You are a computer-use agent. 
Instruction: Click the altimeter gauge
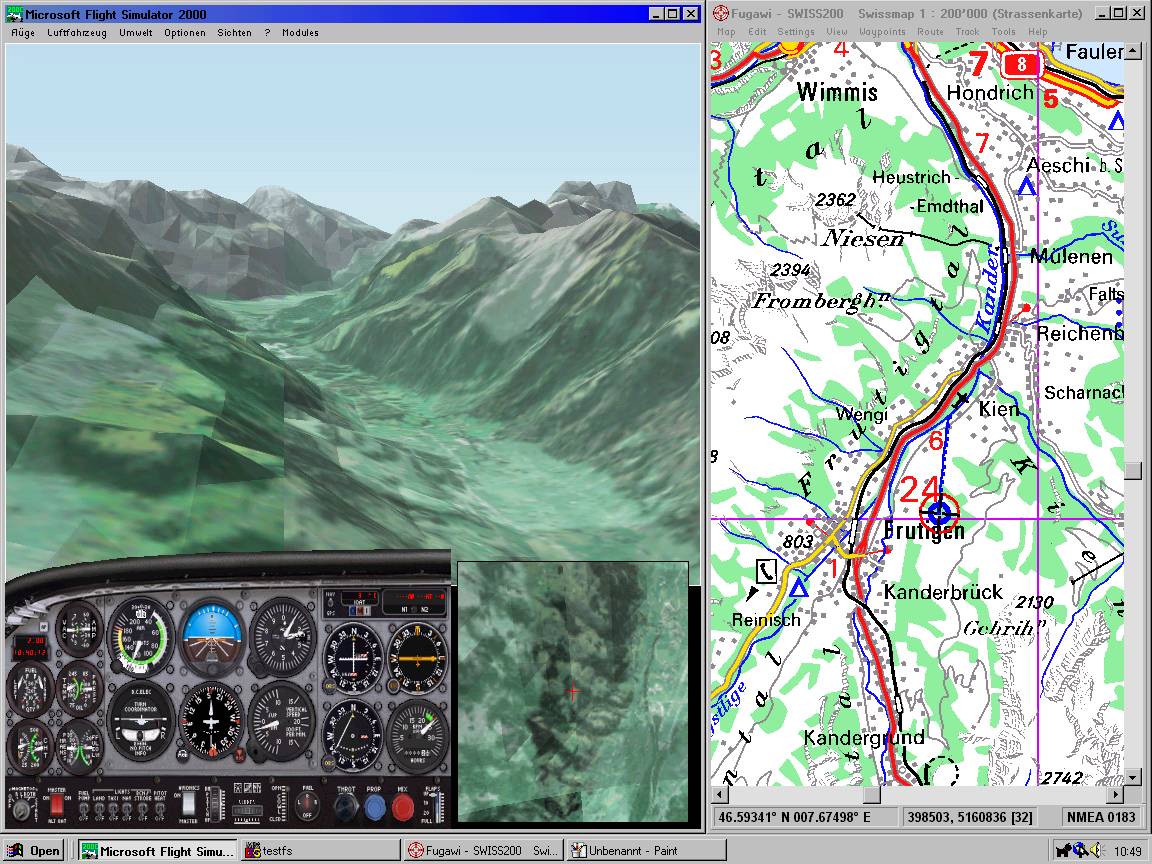pos(281,635)
